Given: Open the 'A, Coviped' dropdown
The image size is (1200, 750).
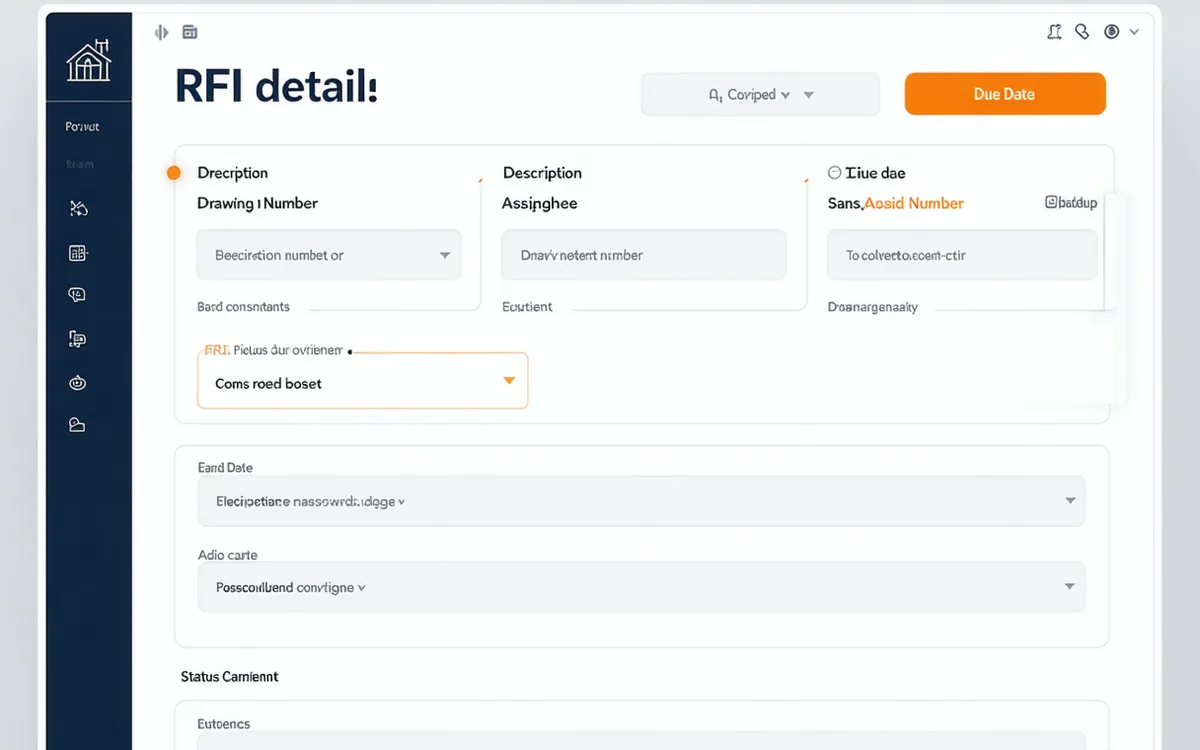Looking at the screenshot, I should coord(760,94).
